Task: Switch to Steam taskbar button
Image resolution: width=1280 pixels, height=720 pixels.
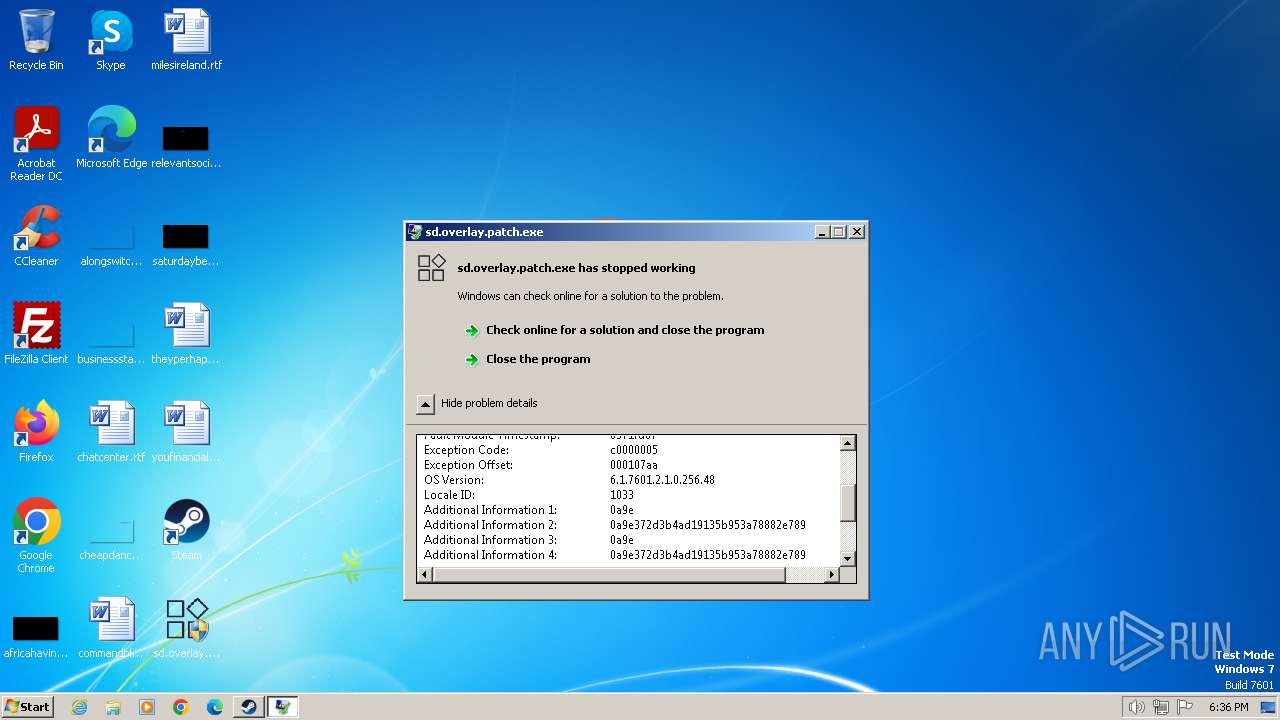Action: click(248, 707)
